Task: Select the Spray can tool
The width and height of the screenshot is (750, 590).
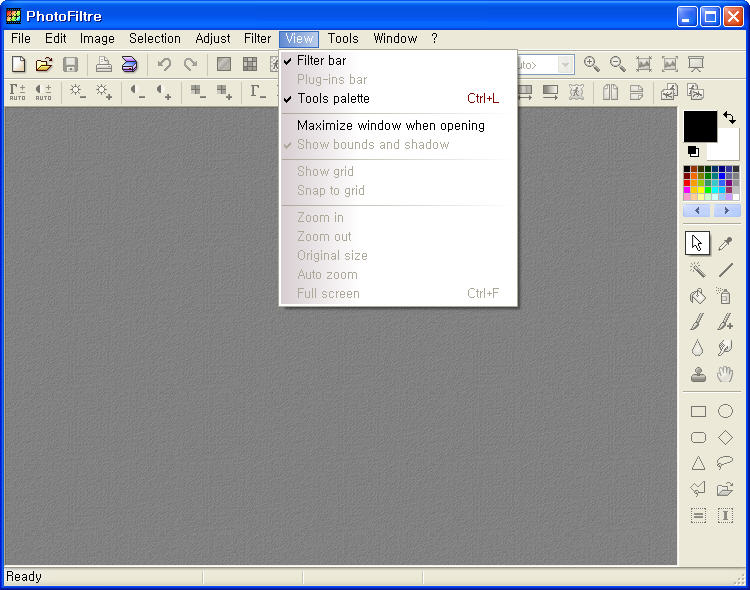Action: (725, 296)
